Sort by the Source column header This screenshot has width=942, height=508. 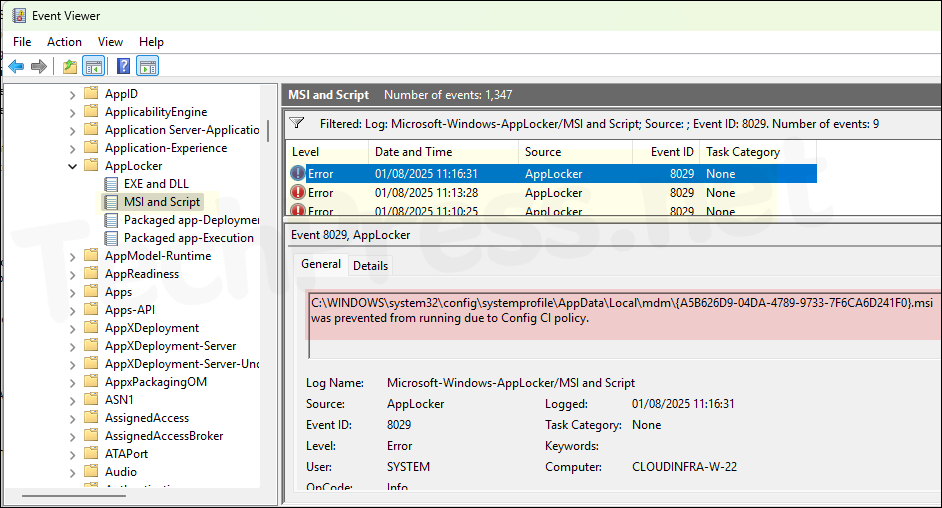pyautogui.click(x=576, y=152)
